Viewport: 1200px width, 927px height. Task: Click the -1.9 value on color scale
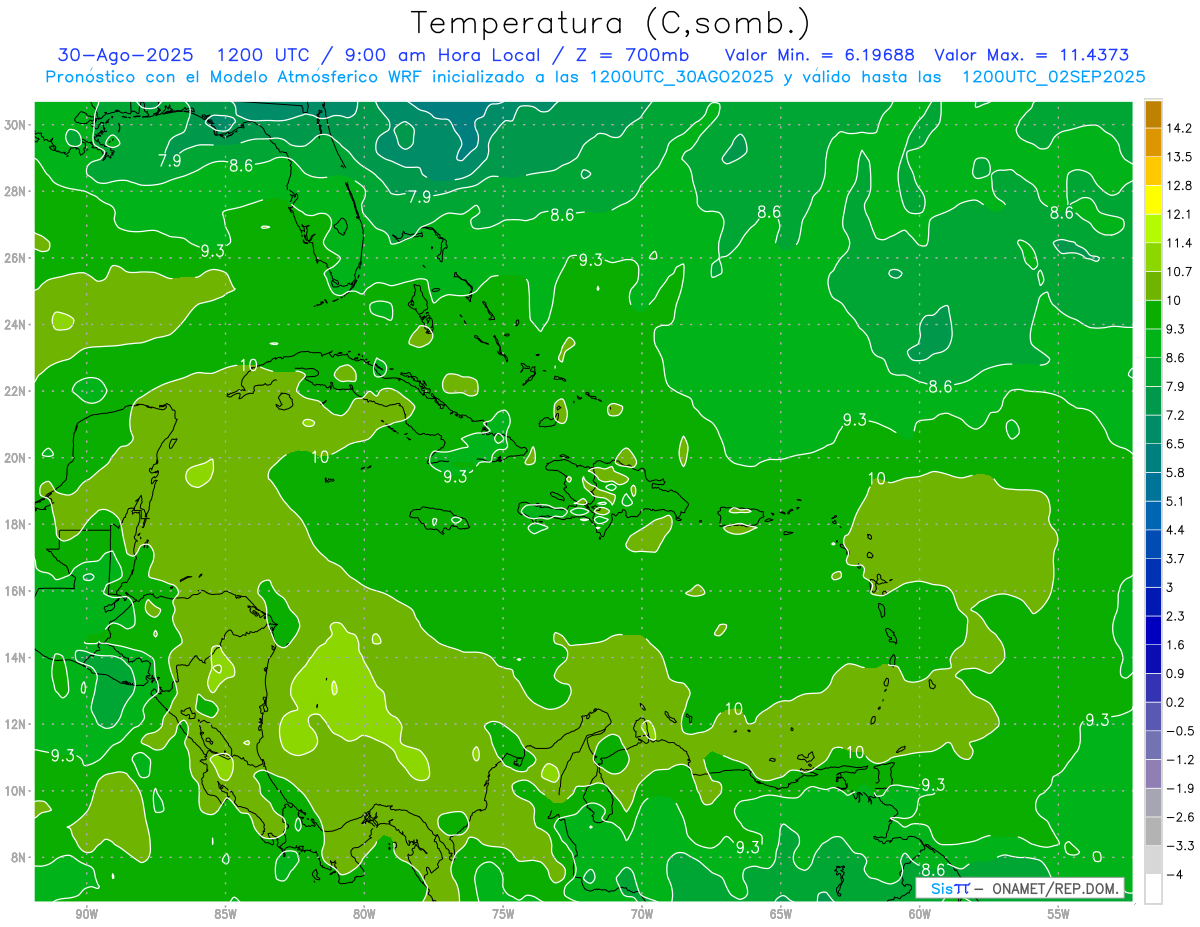[1179, 789]
